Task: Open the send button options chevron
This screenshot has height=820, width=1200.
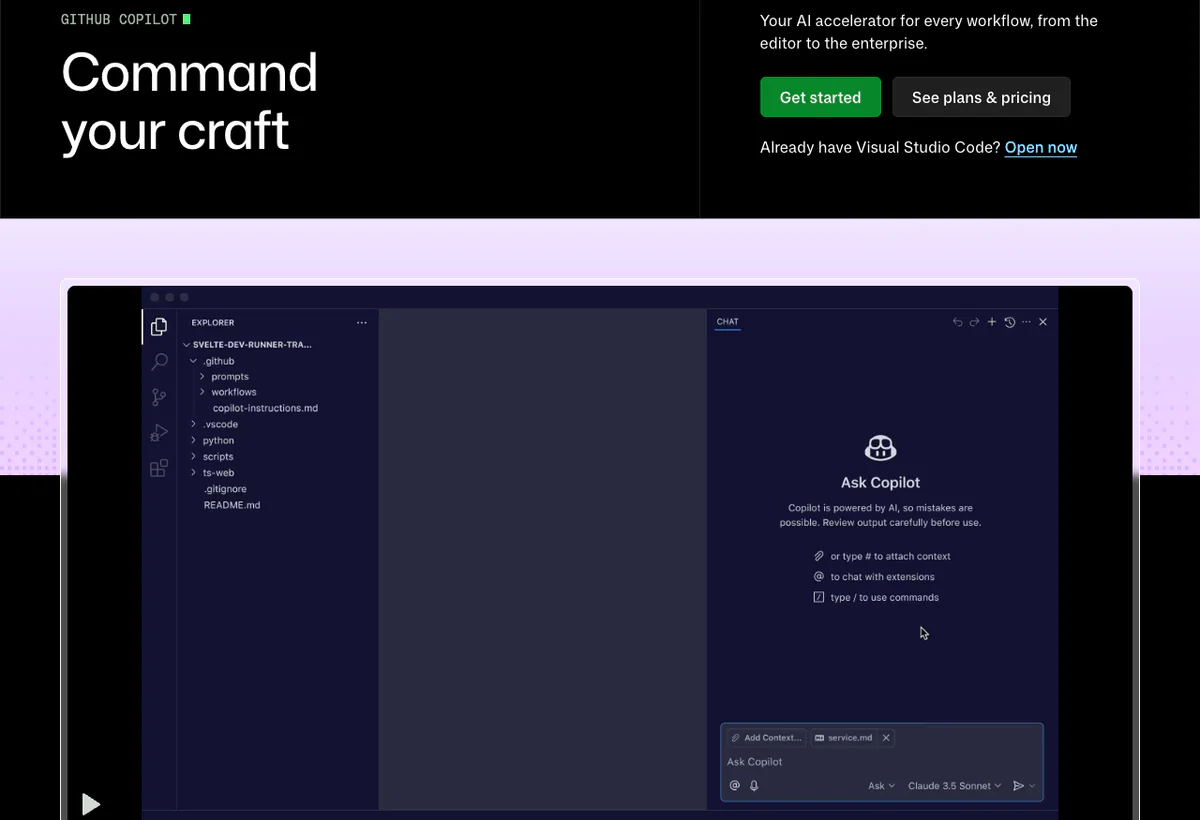Action: [x=1032, y=786]
